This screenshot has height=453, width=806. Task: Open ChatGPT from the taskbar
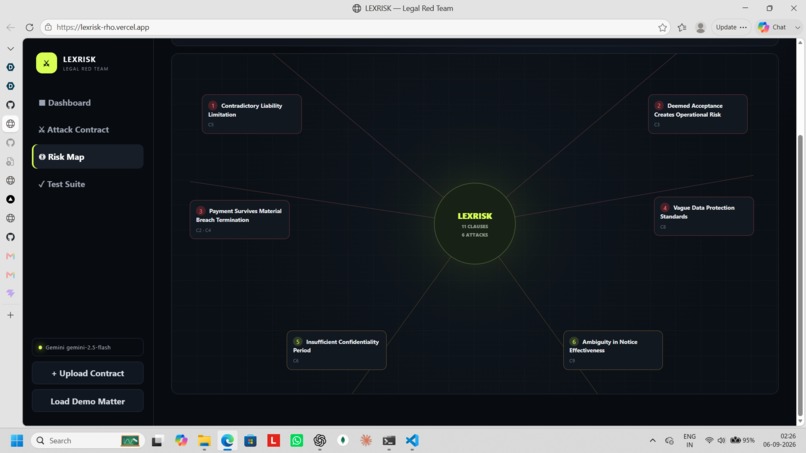point(320,441)
